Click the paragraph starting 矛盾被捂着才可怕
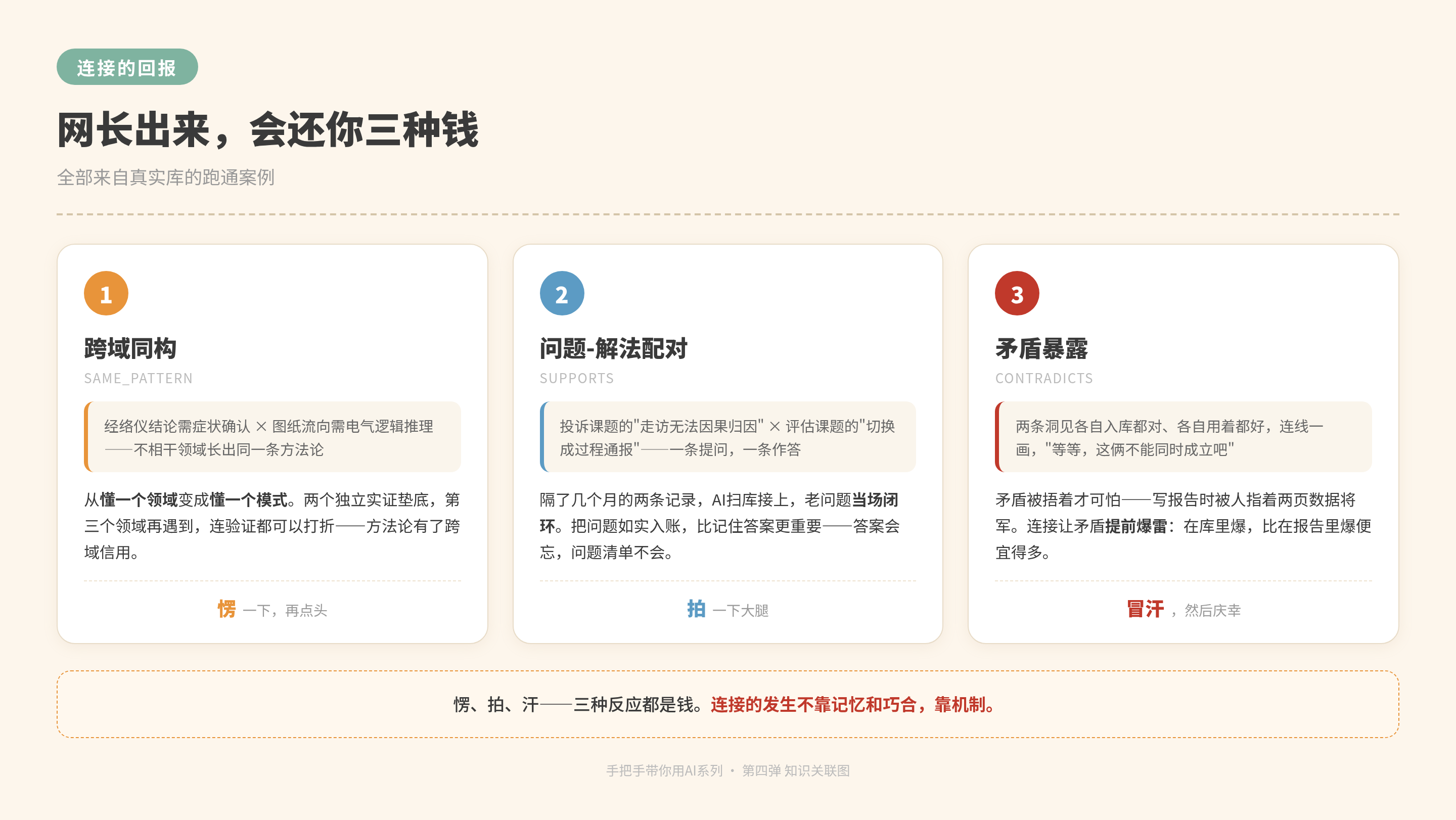This screenshot has width=1456, height=820. click(1183, 526)
